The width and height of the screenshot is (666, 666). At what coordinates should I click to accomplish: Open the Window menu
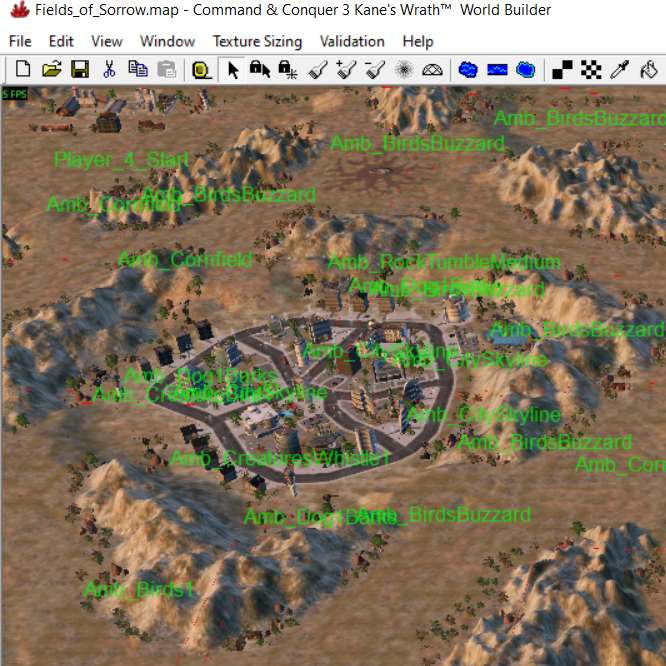point(167,41)
